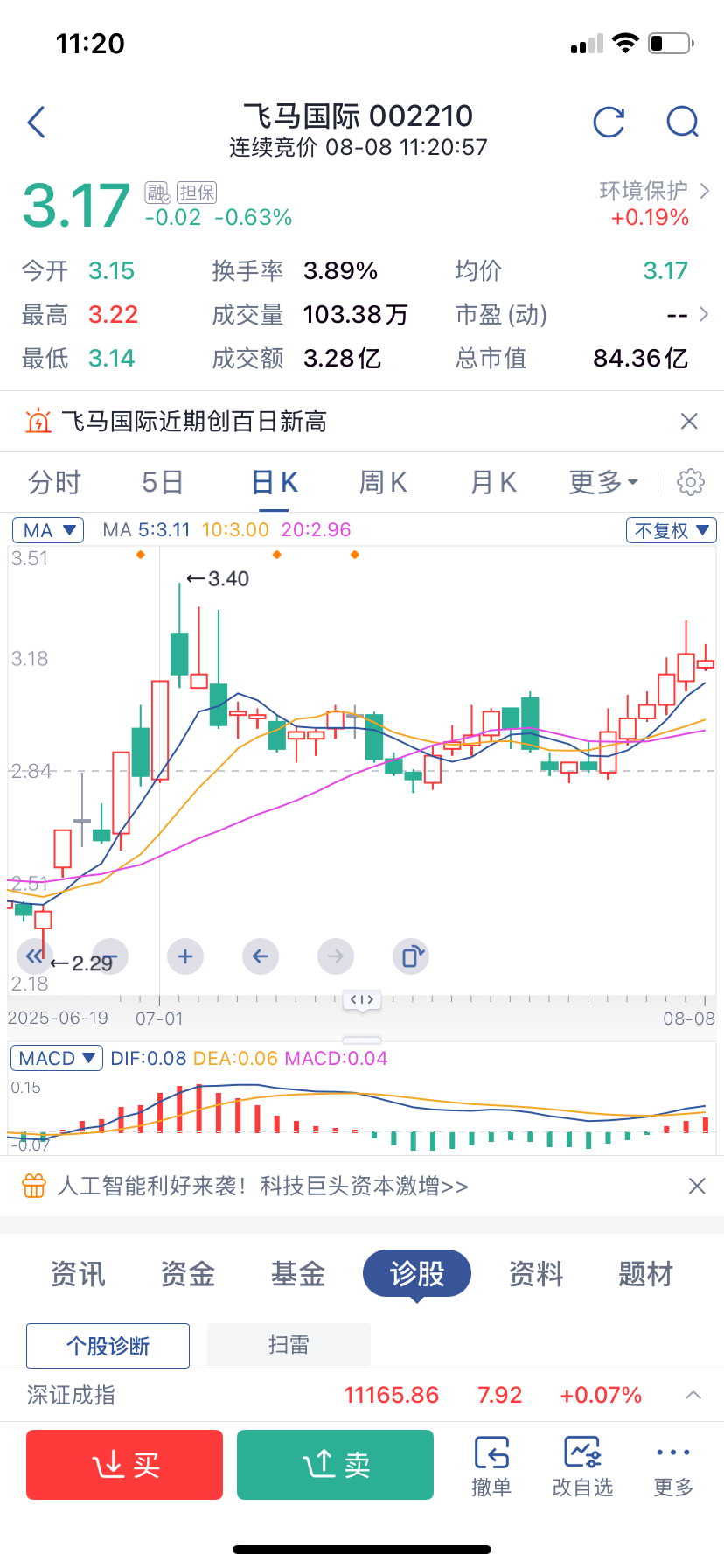Open the 资金 tab

(188, 1274)
